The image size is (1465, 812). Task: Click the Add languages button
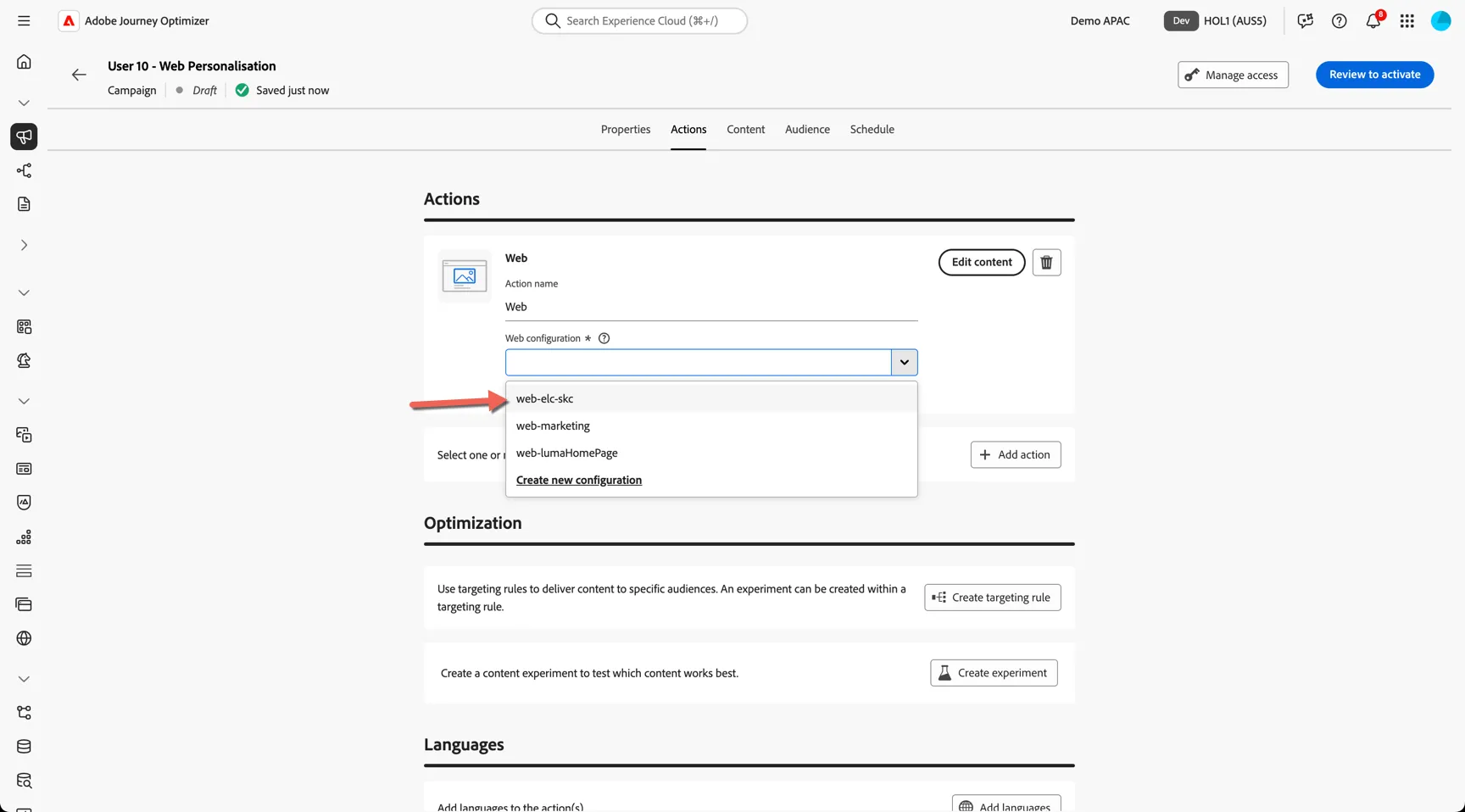1005,805
